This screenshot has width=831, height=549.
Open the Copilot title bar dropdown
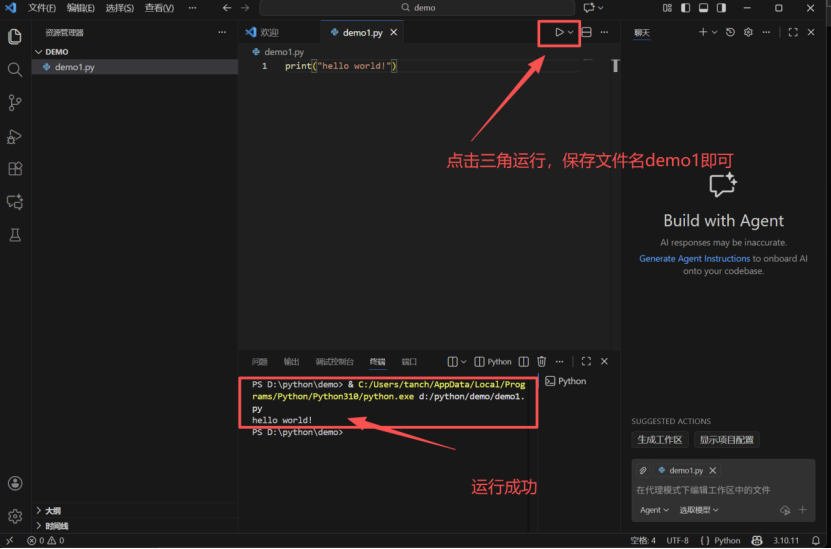click(x=600, y=8)
